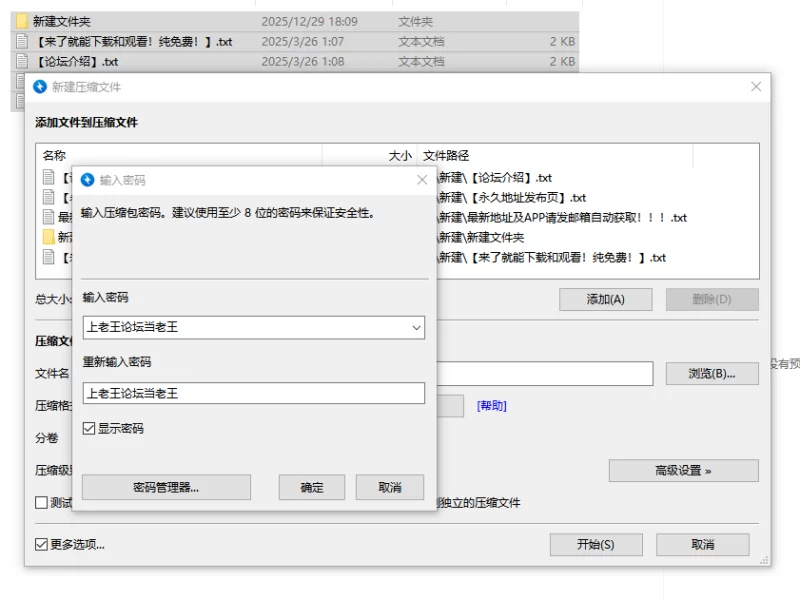The width and height of the screenshot is (800, 600).
Task: Click the 重新输入密码 text field
Action: (x=253, y=393)
